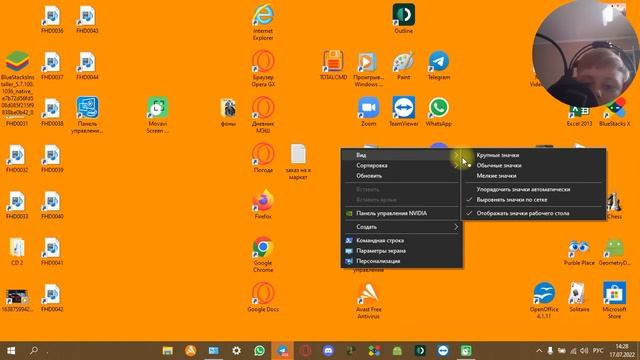Select the Solitaire desktop icon
The image size is (640, 360).
point(579,298)
